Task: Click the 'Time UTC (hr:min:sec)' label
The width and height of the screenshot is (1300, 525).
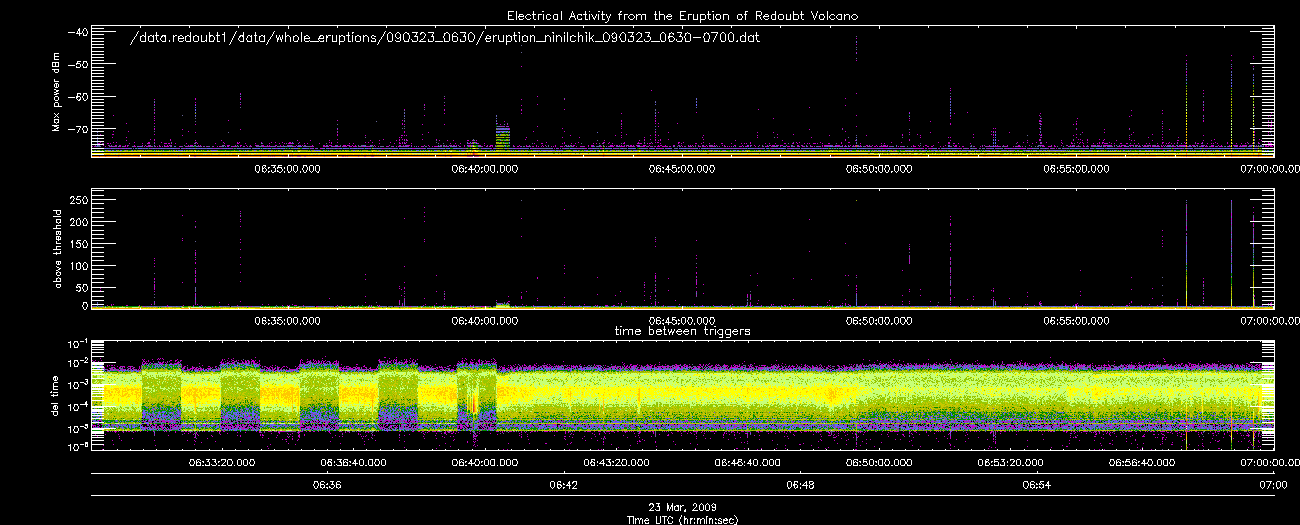Action: click(x=682, y=520)
